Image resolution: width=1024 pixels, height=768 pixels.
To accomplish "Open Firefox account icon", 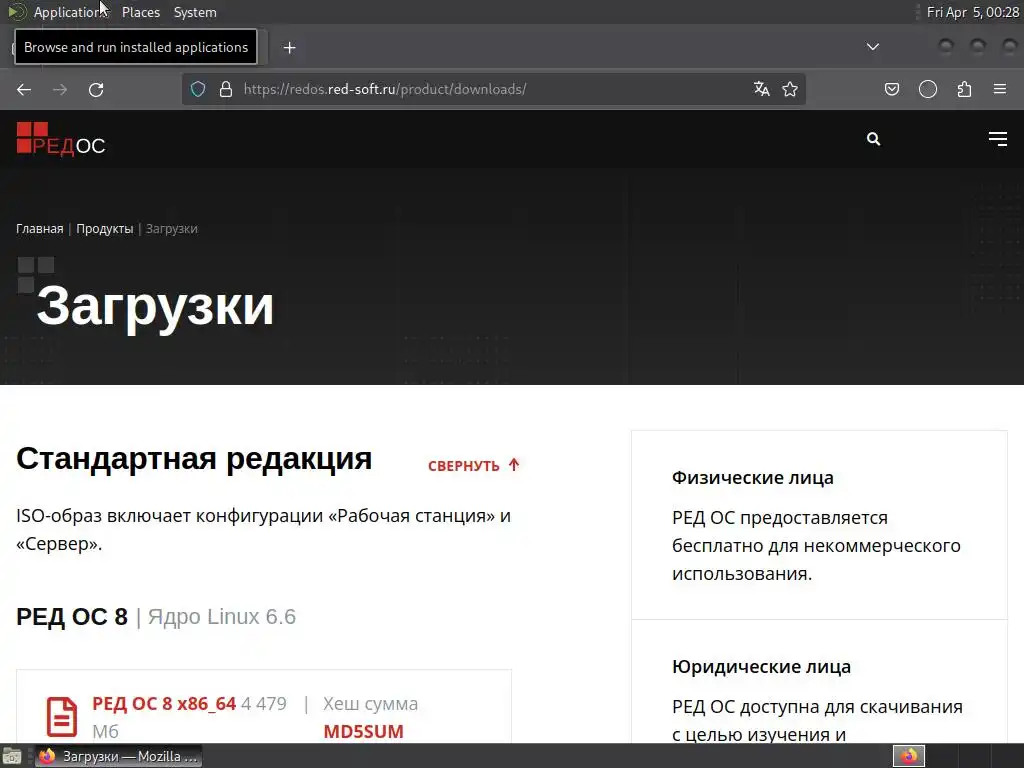I will coord(928,89).
